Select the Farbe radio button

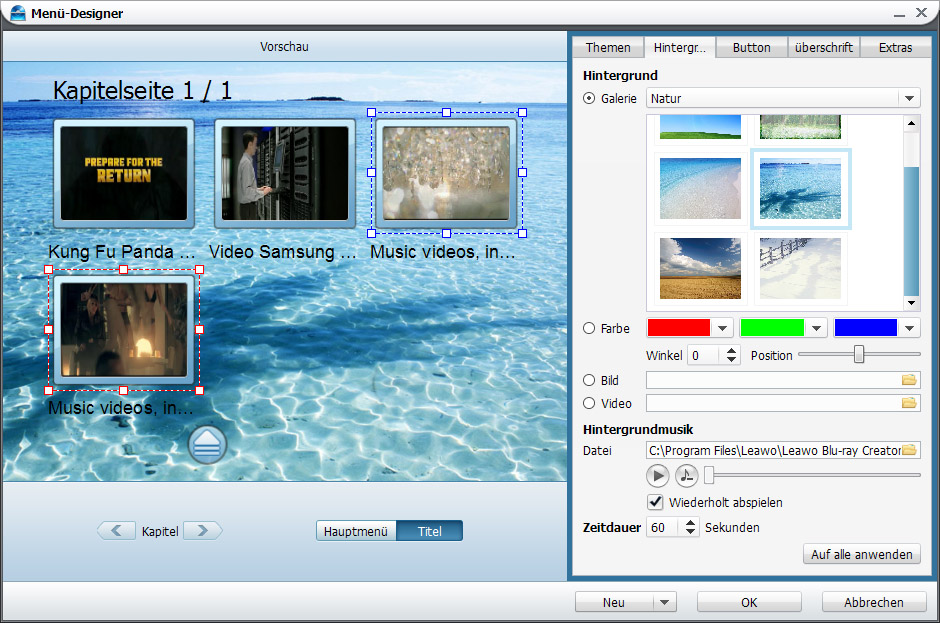point(589,328)
